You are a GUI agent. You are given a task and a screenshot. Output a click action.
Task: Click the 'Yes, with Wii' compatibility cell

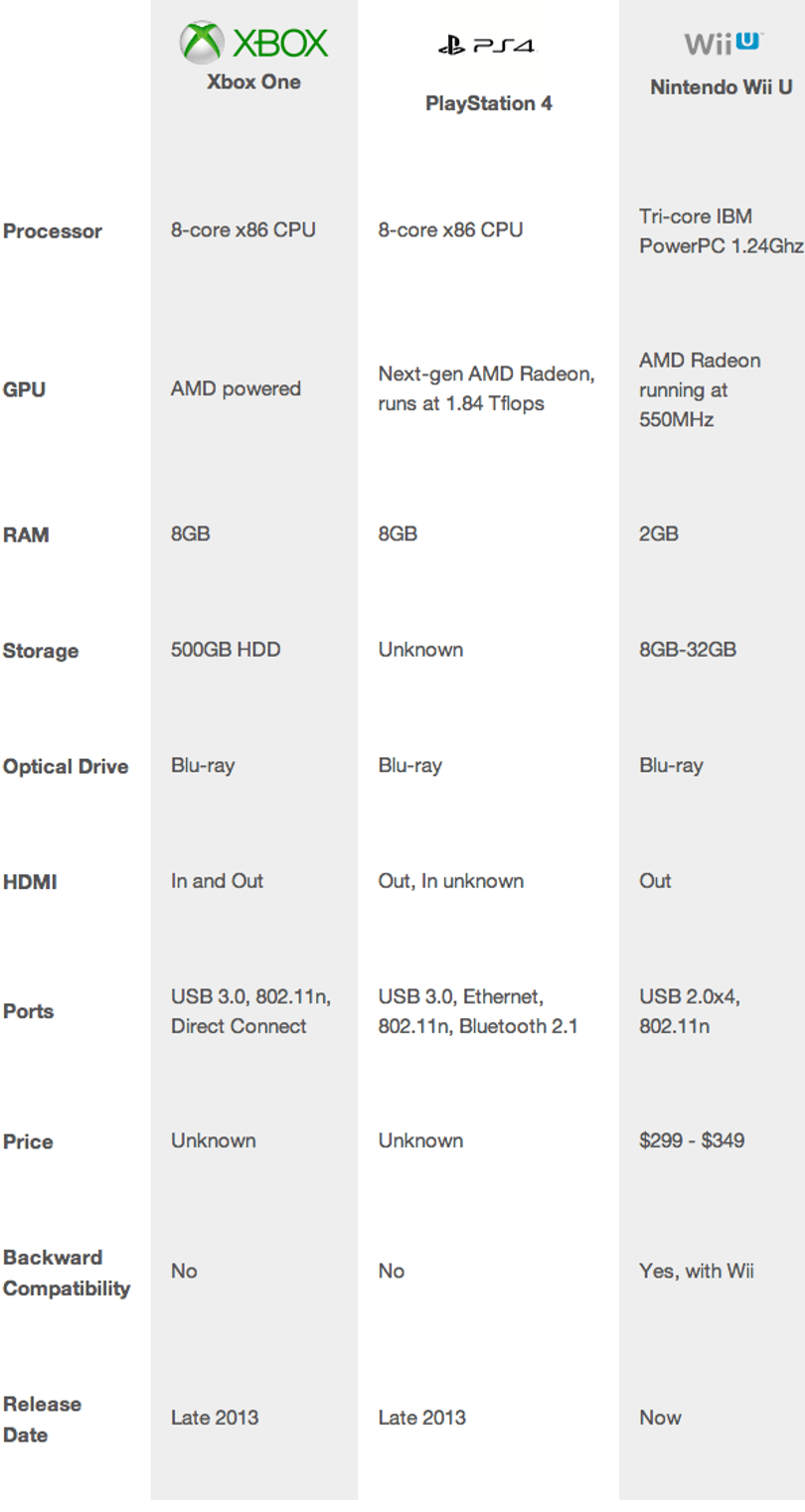pos(697,1271)
